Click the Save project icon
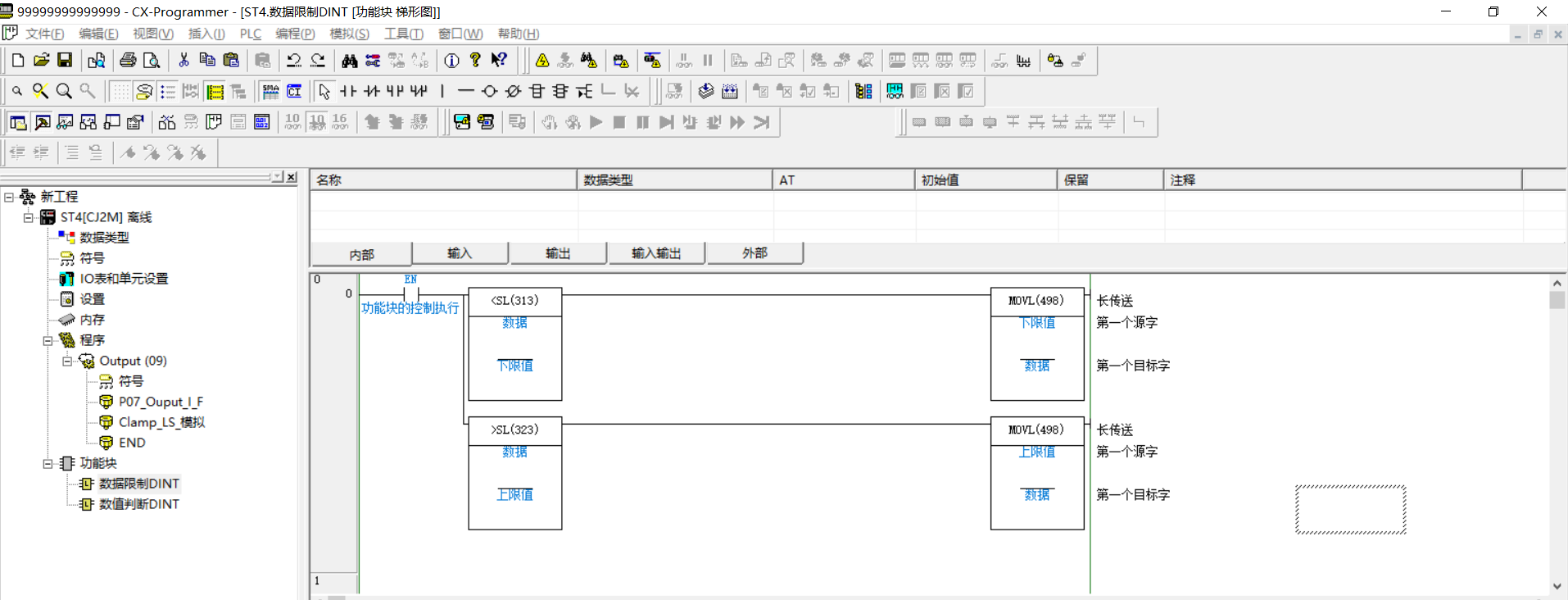Viewport: 1568px width, 600px height. click(65, 61)
